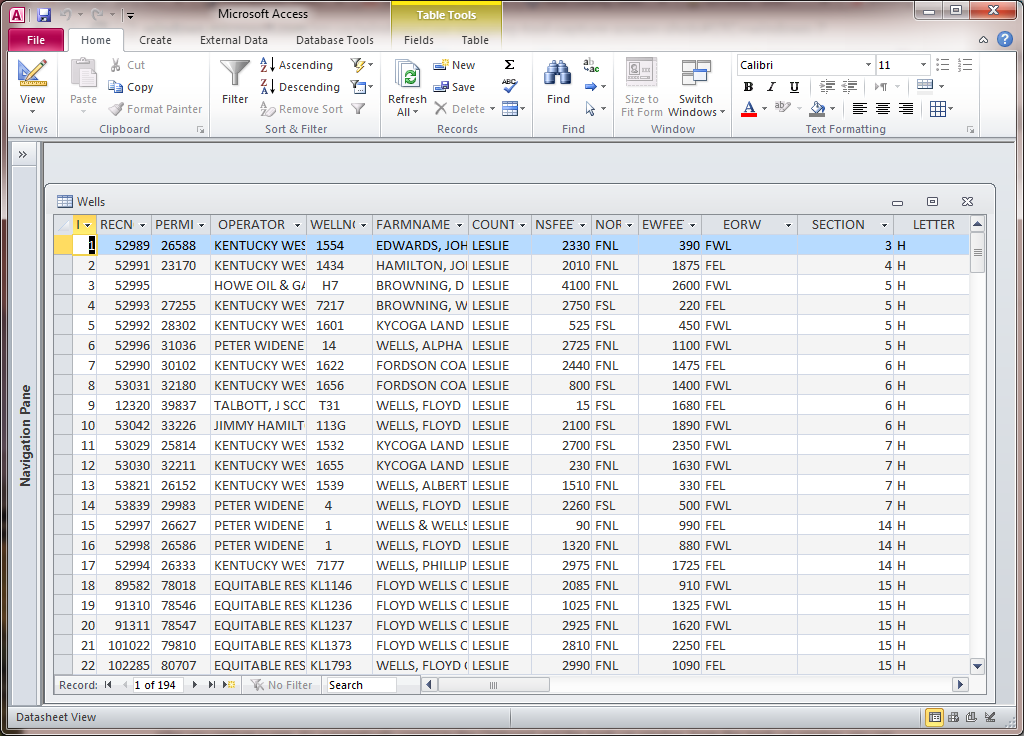
Task: Switch to PivotTable view in status bar
Action: click(953, 717)
